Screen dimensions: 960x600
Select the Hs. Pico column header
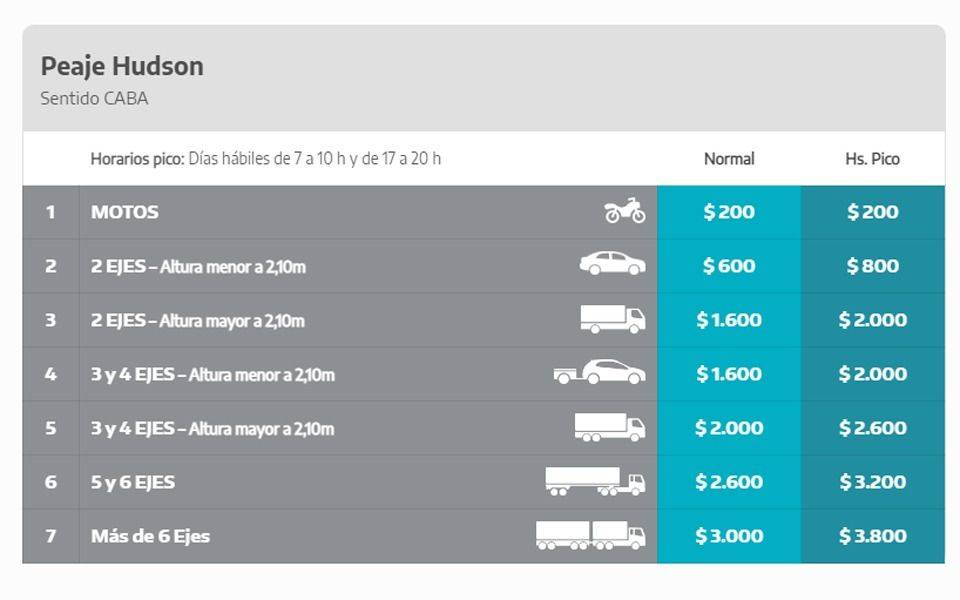click(872, 159)
